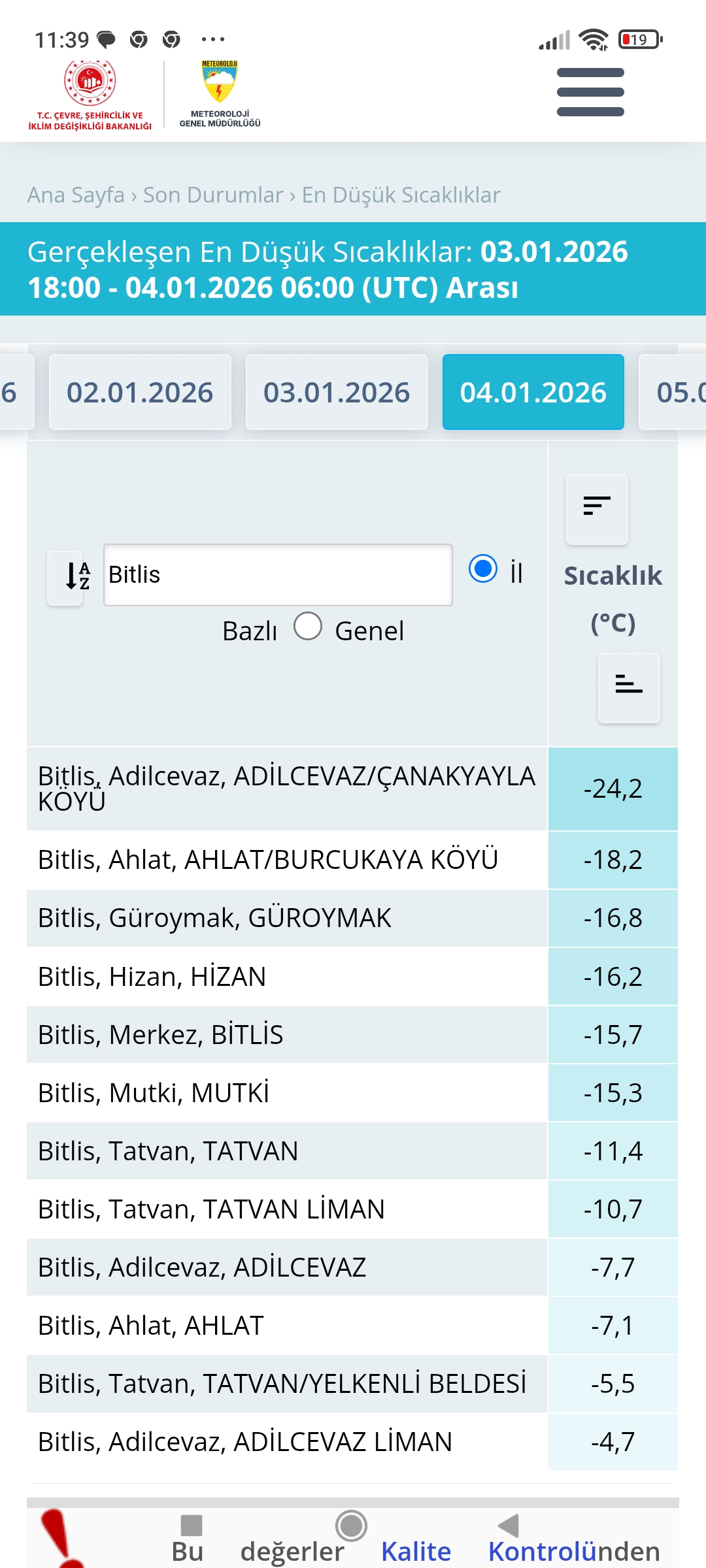Sort station names alphabetically A-Z
Screen dimensions: 706x1568
[x=65, y=578]
